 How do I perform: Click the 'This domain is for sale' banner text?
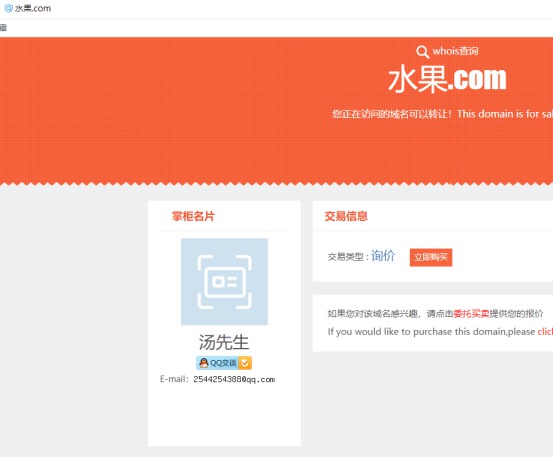505,114
